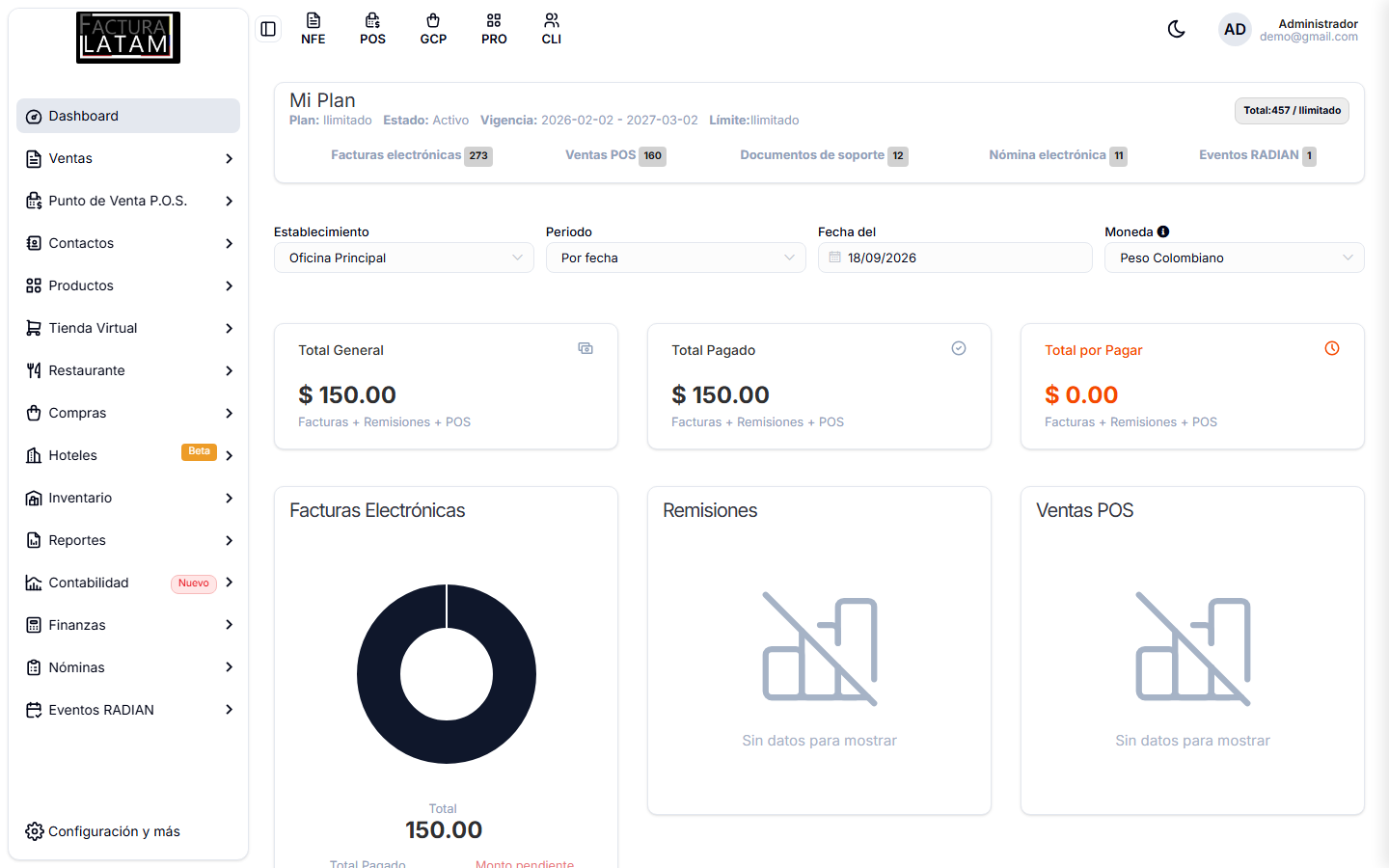Click the Ventas document icon

34,158
